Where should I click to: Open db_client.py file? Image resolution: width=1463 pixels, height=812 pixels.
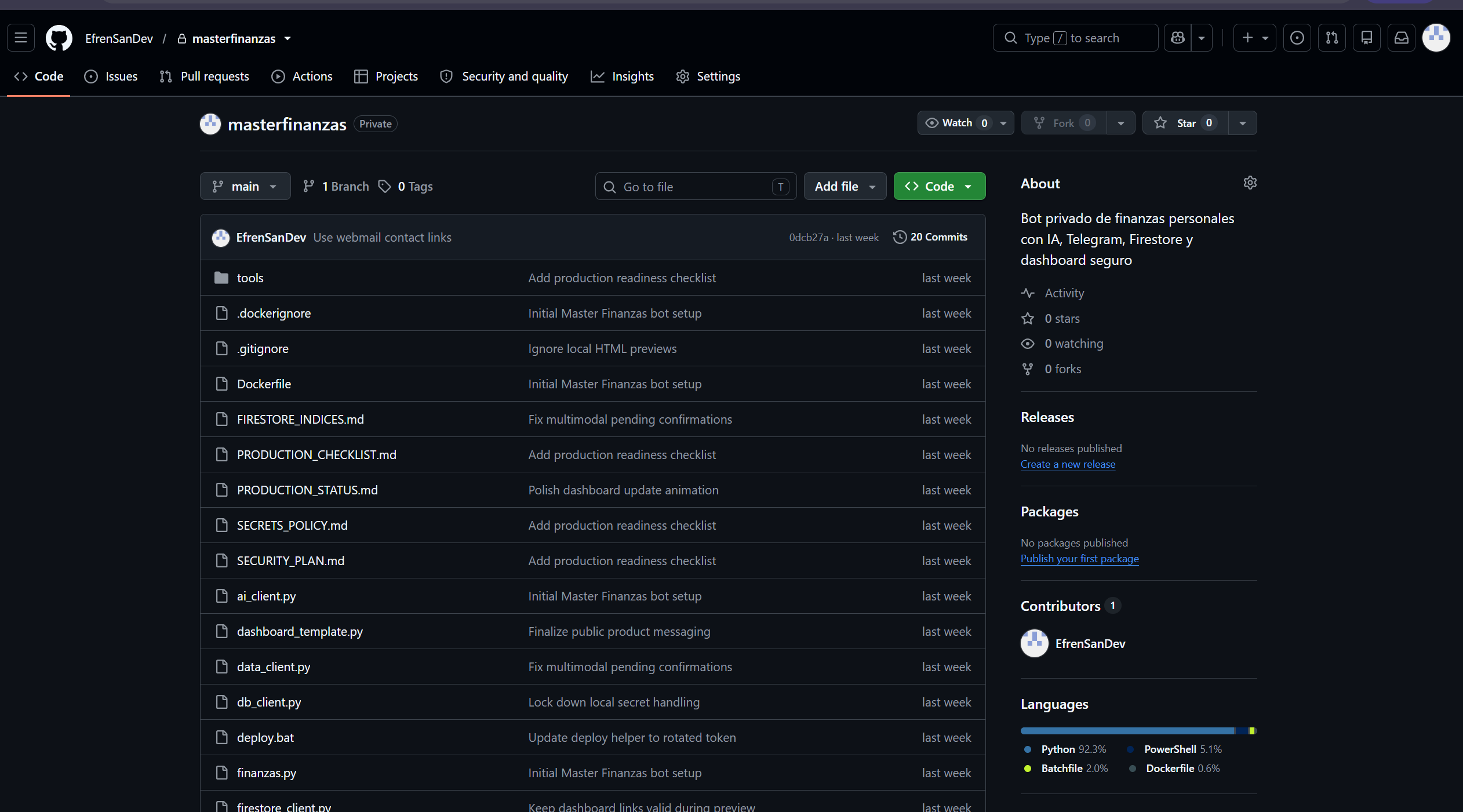pos(269,702)
